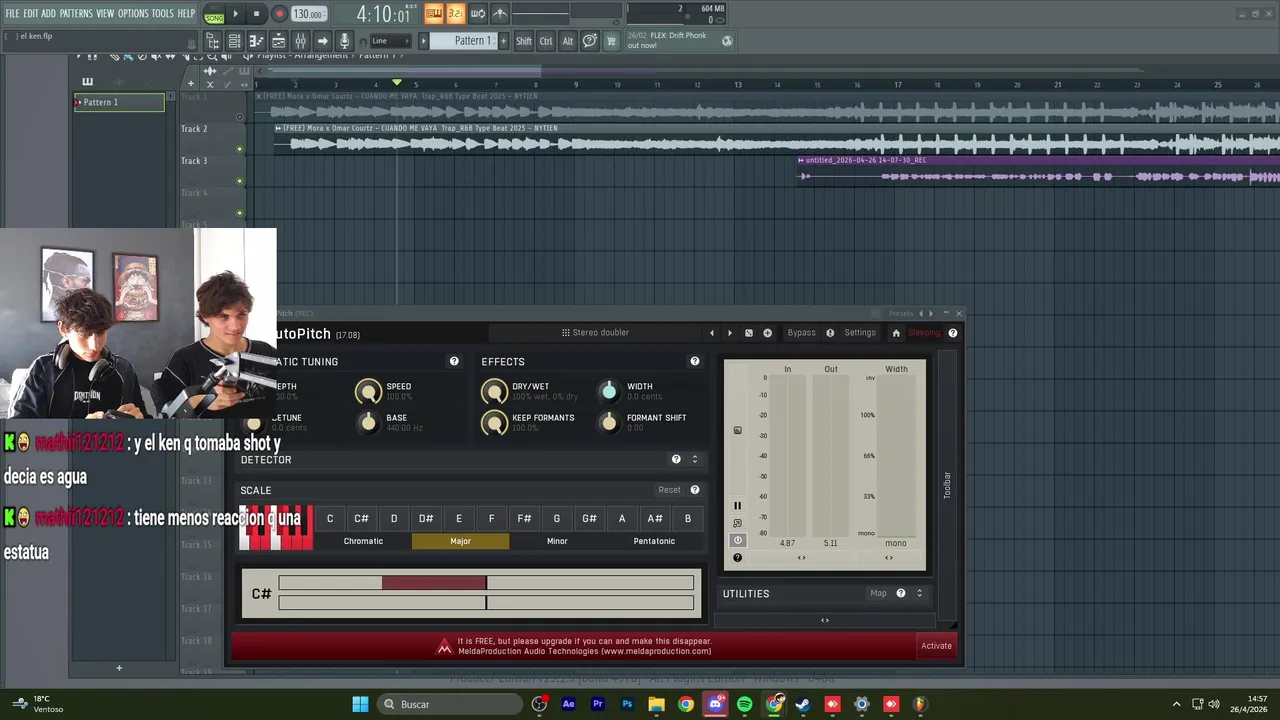This screenshot has width=1280, height=720.
Task: Open the Pattern 1 selector
Action: pos(465,41)
